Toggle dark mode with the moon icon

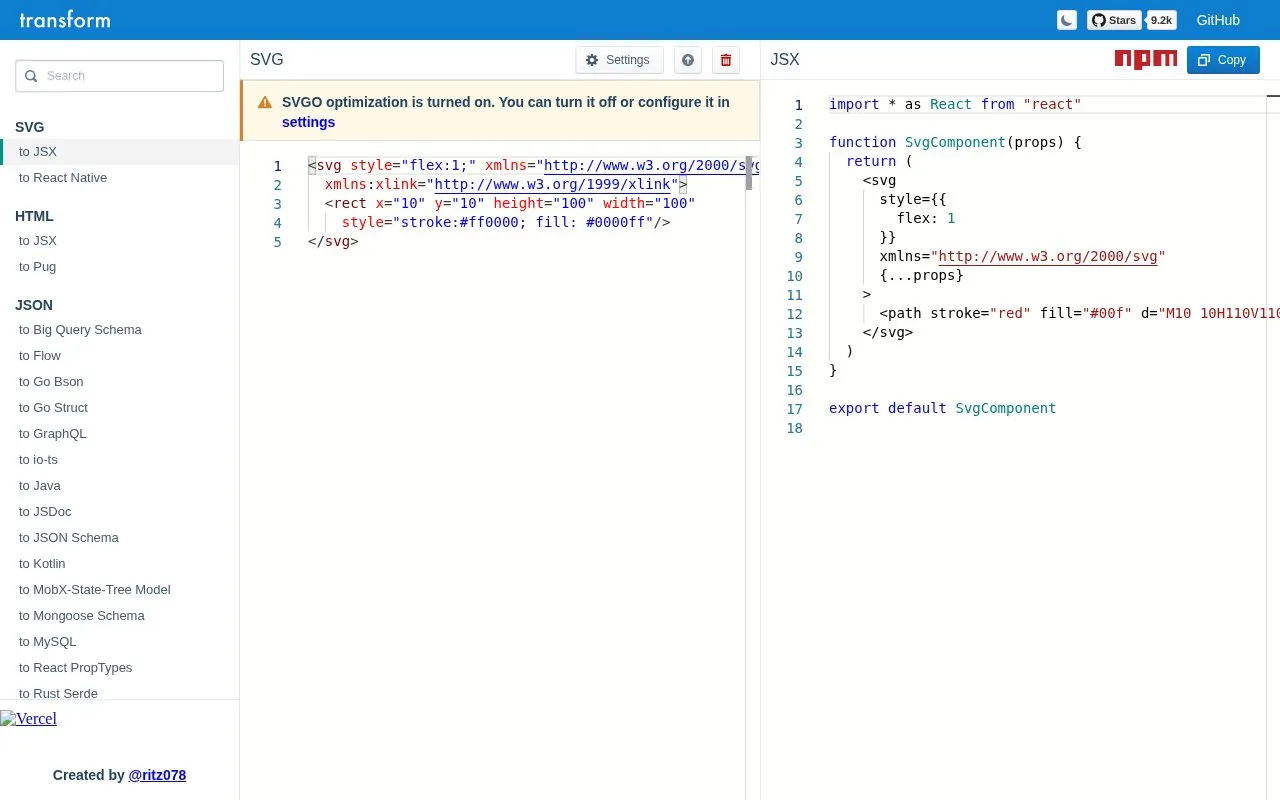[x=1067, y=20]
